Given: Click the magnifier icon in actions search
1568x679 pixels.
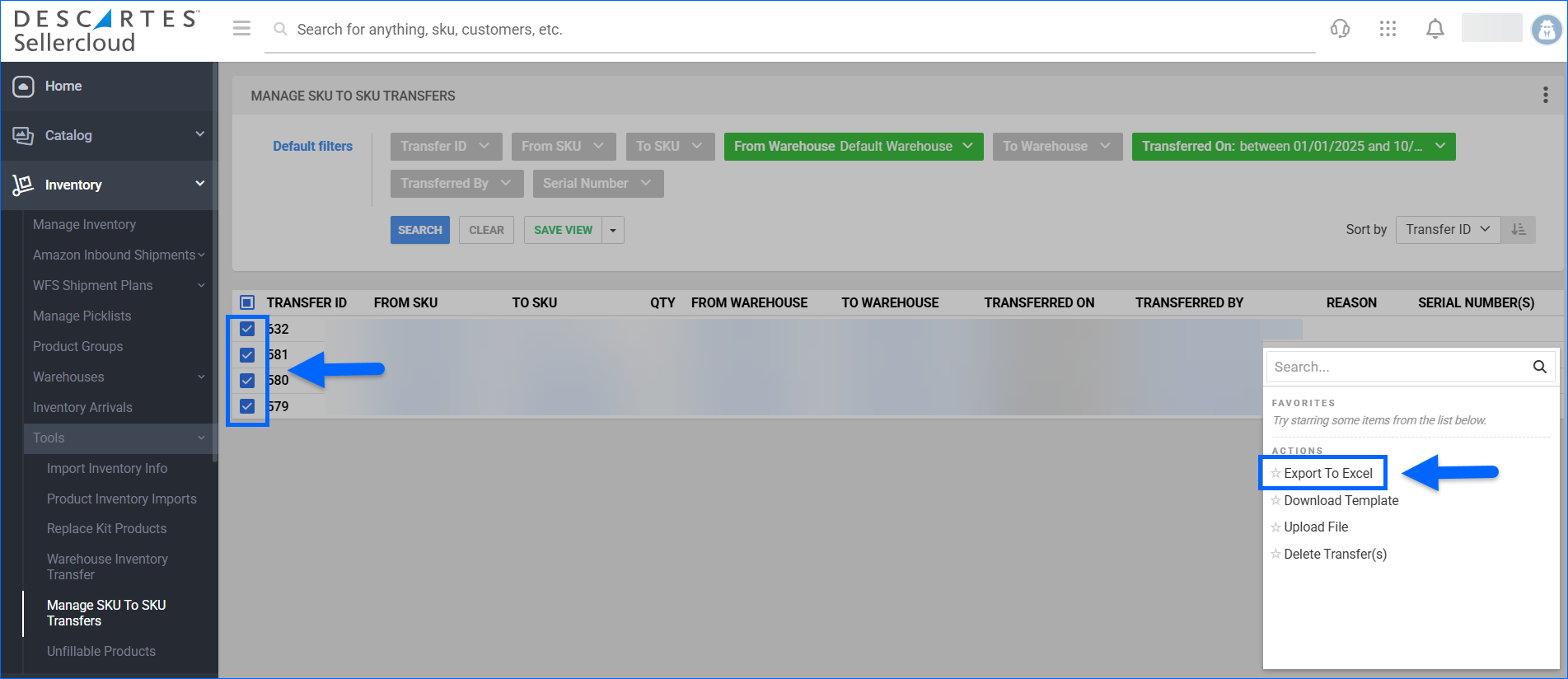Looking at the screenshot, I should pos(1539,367).
